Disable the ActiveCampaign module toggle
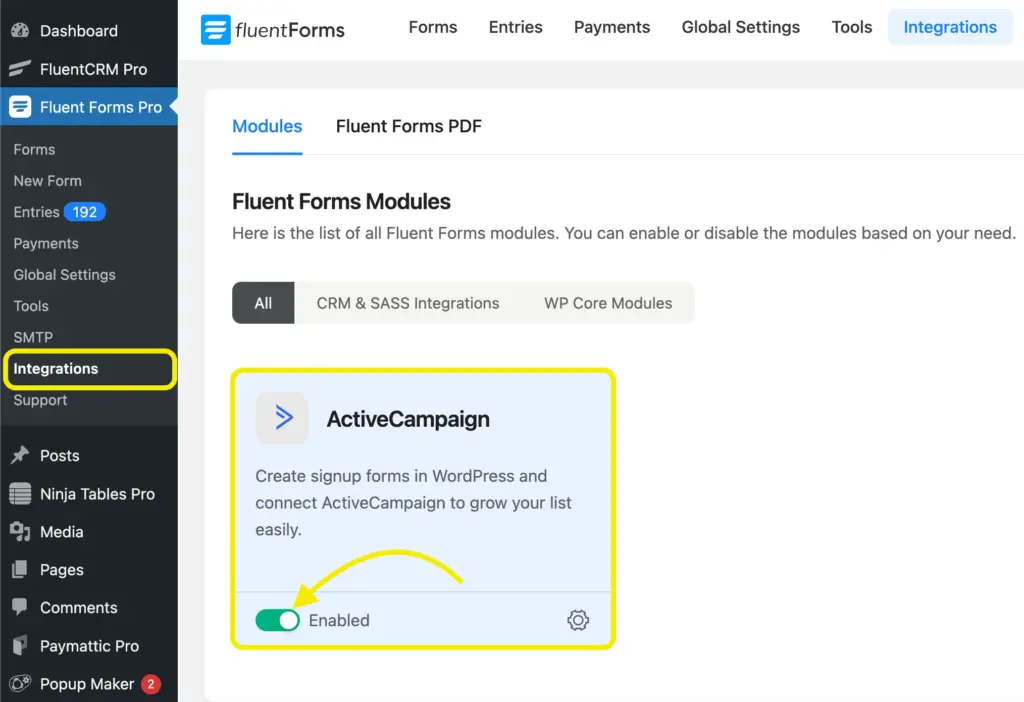This screenshot has width=1024, height=702. click(x=277, y=620)
